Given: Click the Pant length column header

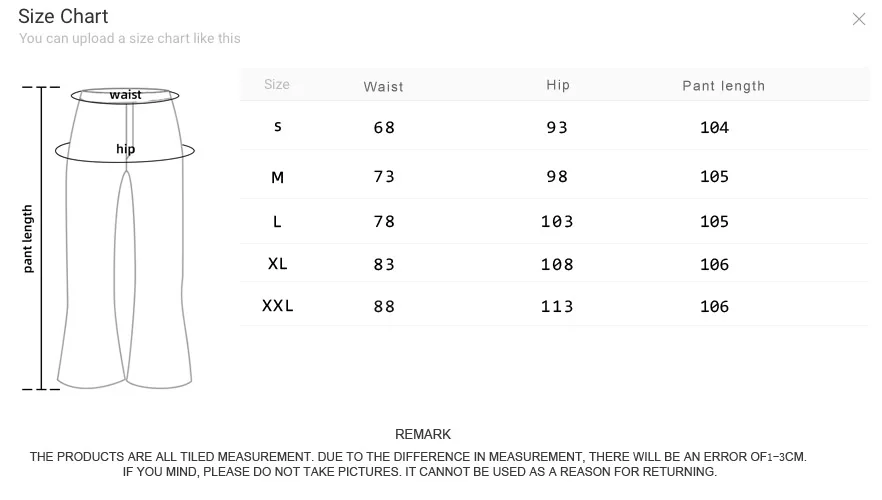Looking at the screenshot, I should pyautogui.click(x=723, y=86).
